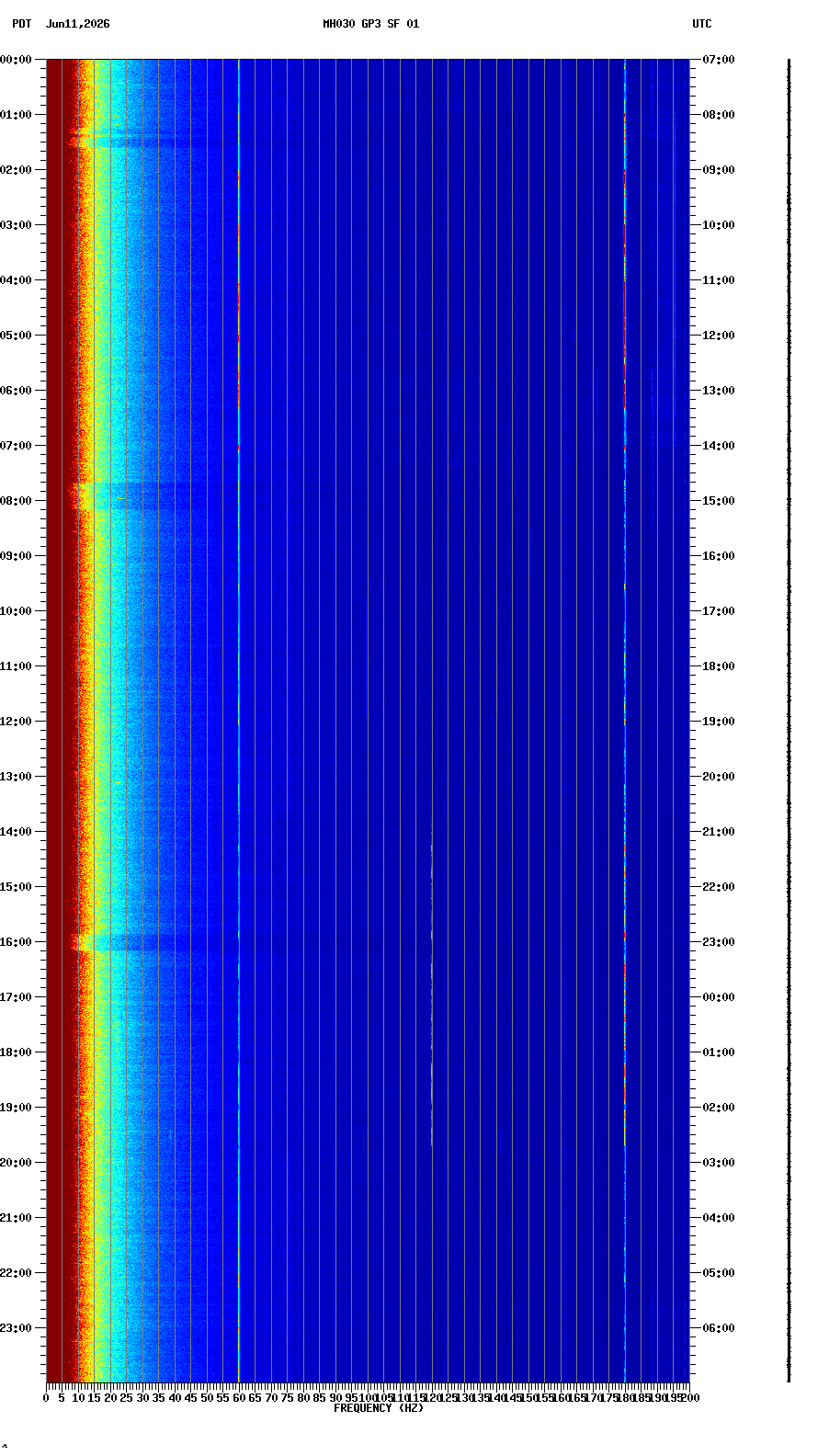The height and width of the screenshot is (1456, 829).
Task: Select the 35 Hz frequency tick label
Action: click(x=158, y=1398)
